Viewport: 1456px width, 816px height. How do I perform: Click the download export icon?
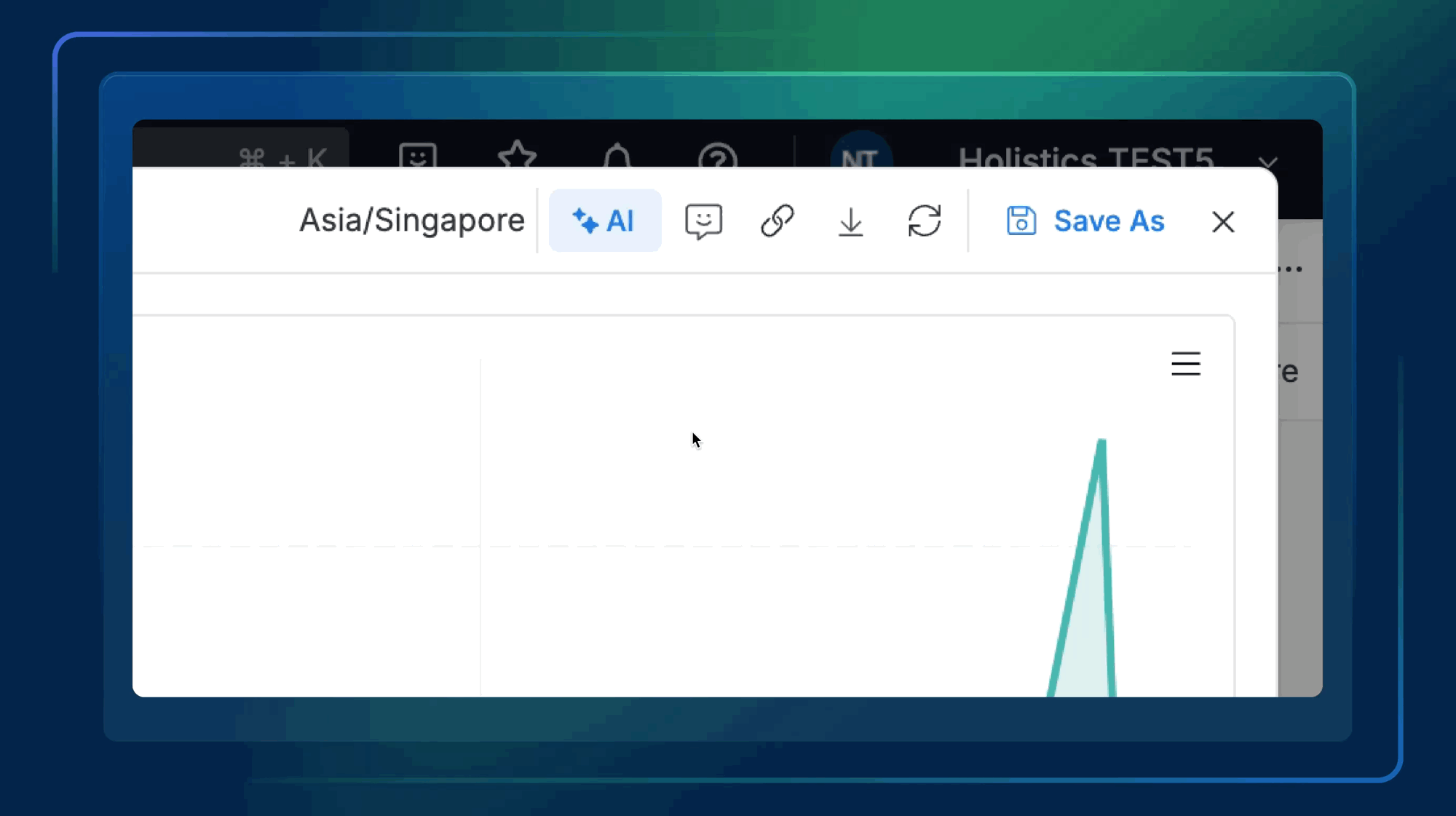click(x=850, y=221)
